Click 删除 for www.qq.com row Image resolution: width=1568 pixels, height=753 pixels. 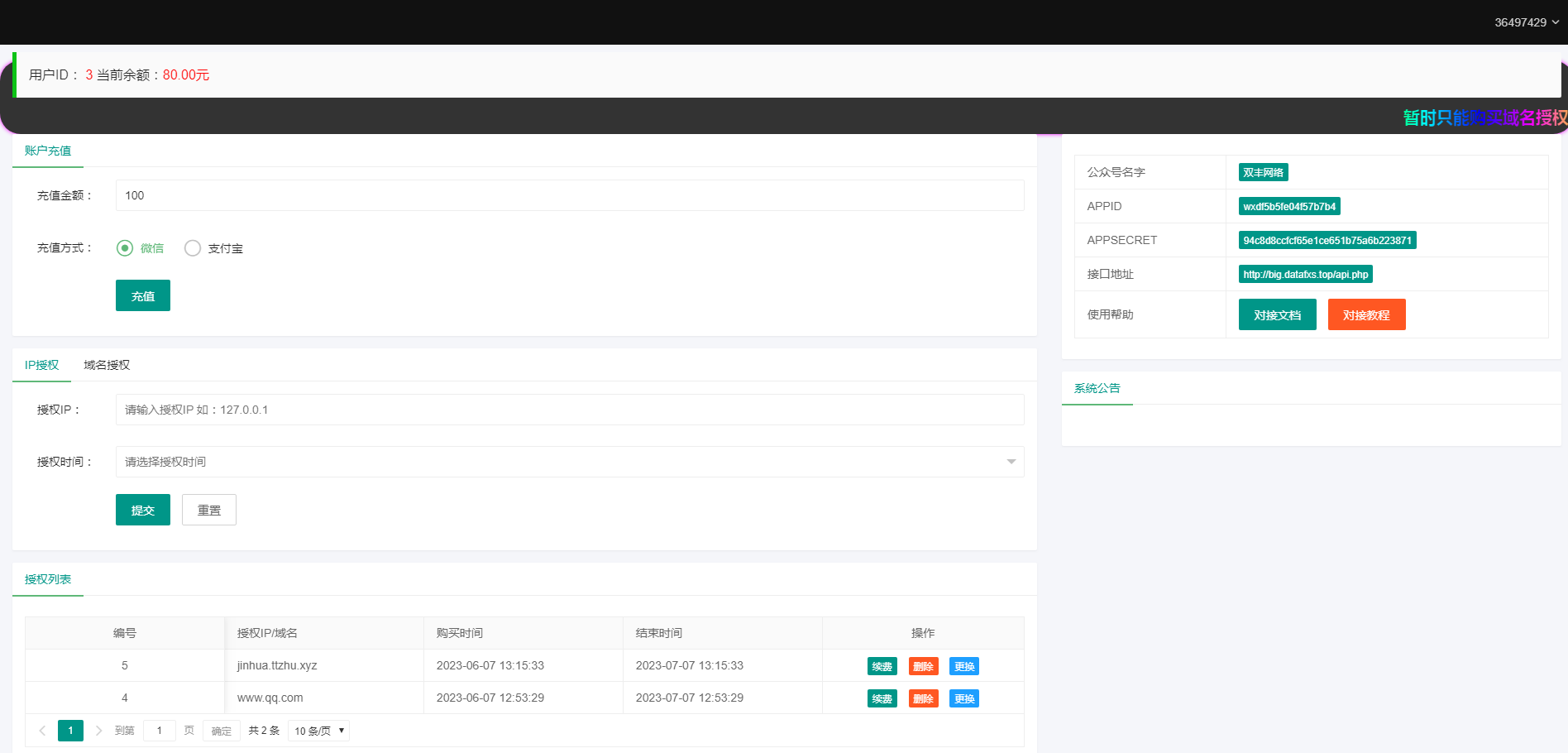point(923,698)
